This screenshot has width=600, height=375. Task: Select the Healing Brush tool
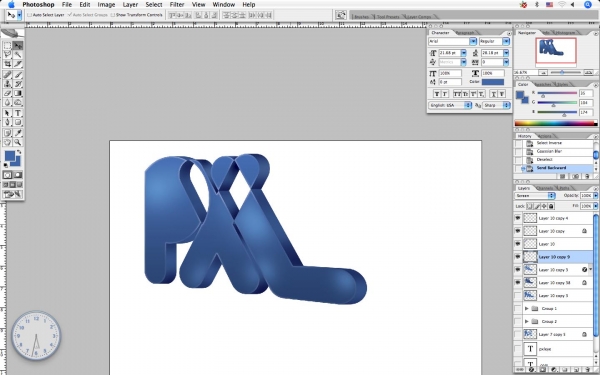tap(7, 75)
